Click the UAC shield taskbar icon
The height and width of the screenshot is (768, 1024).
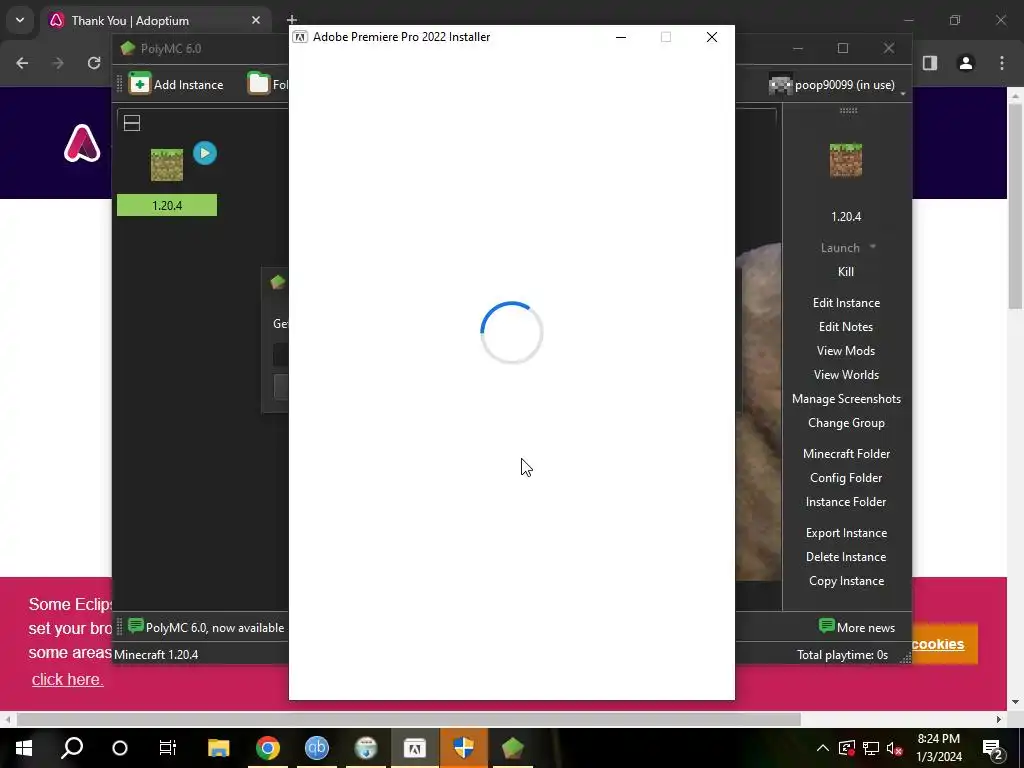pos(464,748)
